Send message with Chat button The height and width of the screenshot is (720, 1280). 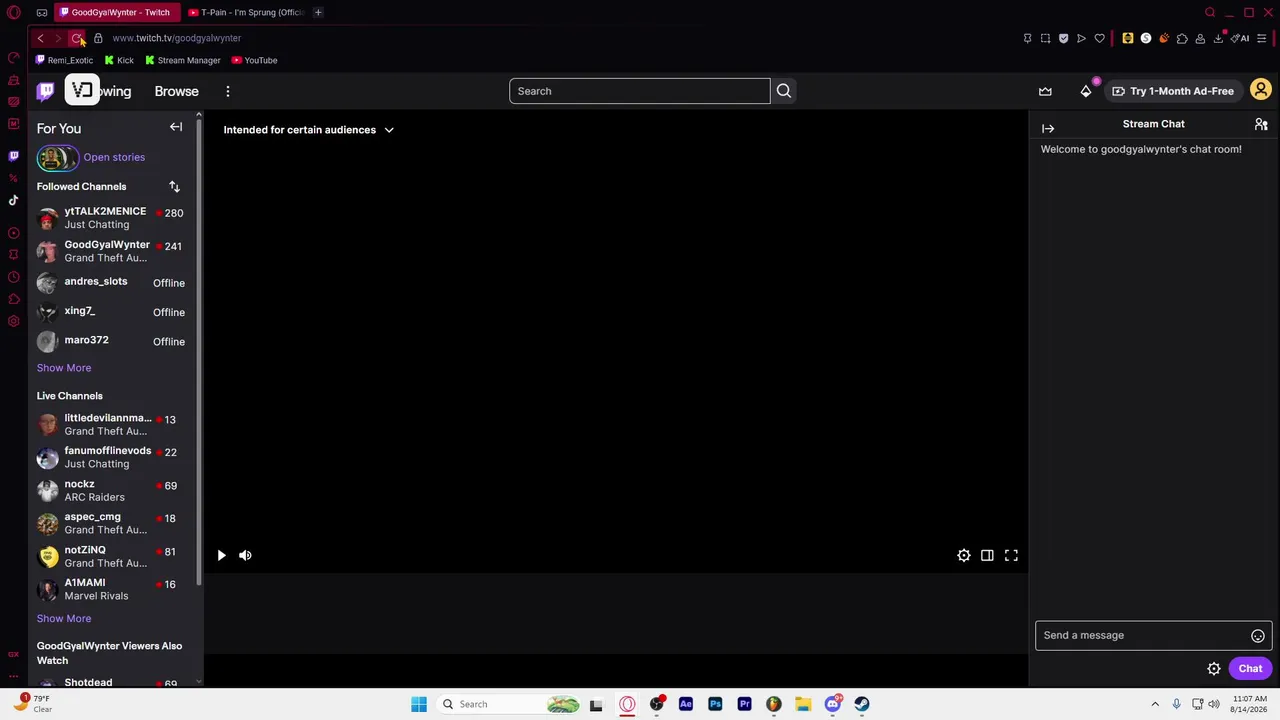[x=1251, y=669]
